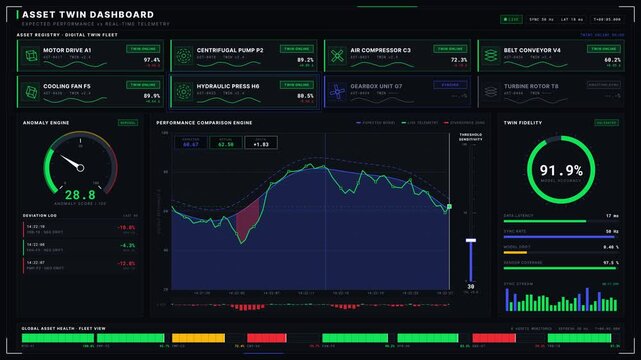The height and width of the screenshot is (360, 641).
Task: Open the Motor Drive A1 asset card
Action: click(x=90, y=56)
